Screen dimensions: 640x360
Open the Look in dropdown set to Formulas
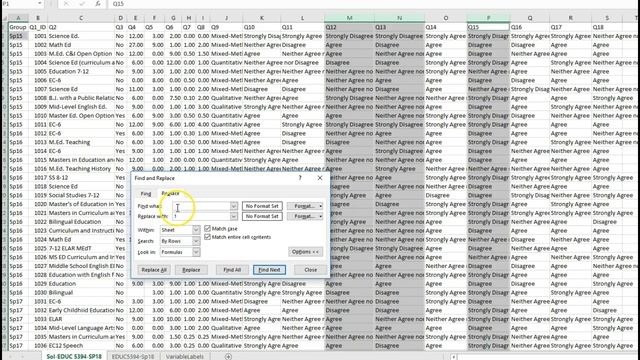coord(196,252)
